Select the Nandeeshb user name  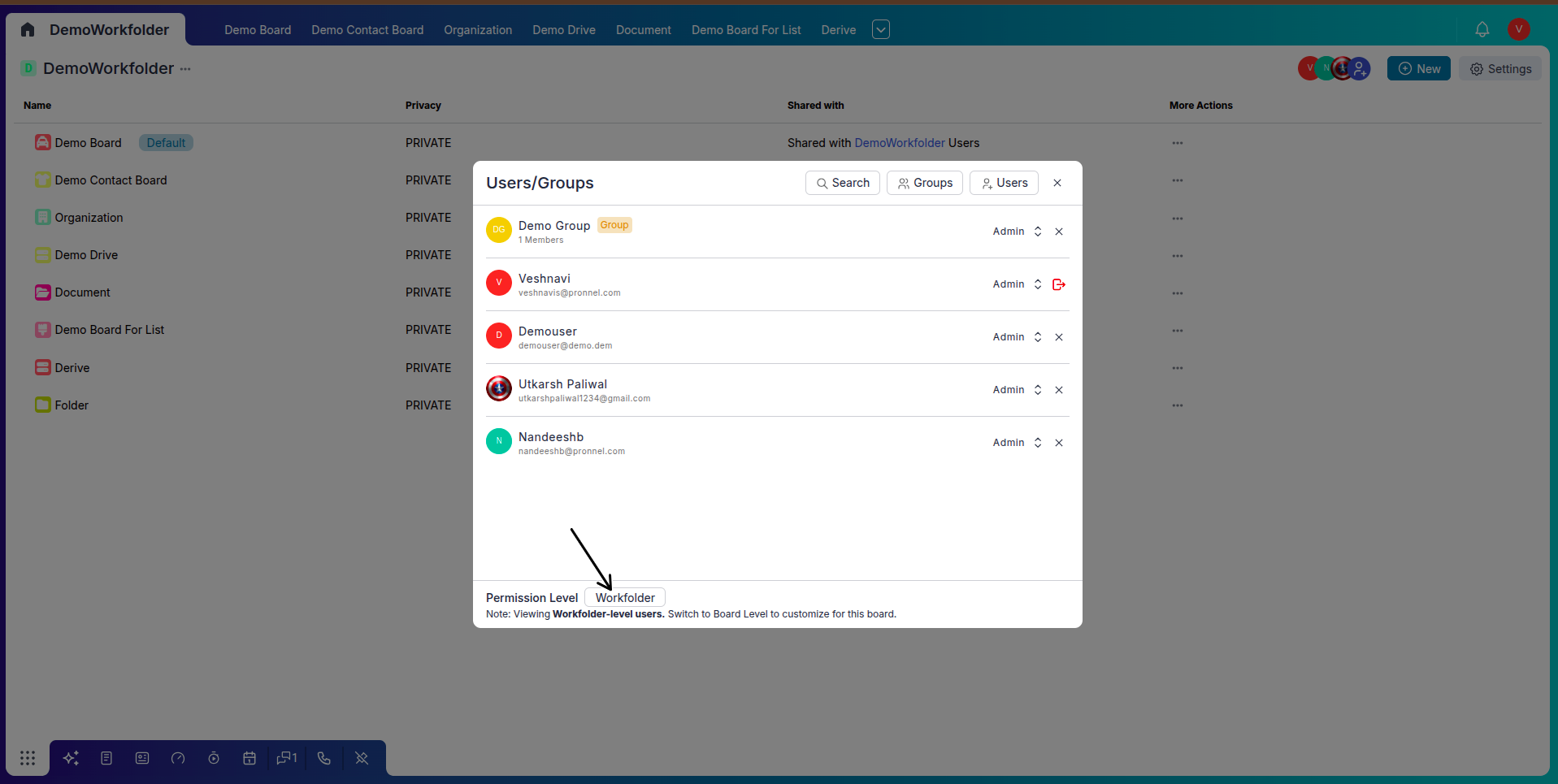click(551, 437)
